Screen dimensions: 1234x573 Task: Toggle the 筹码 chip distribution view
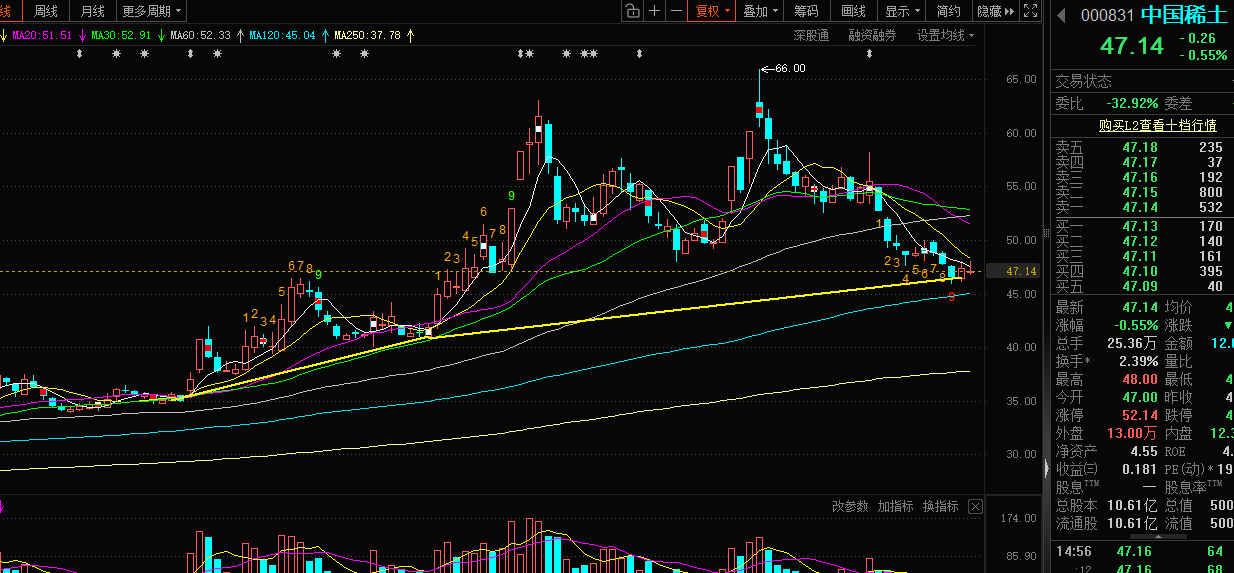click(806, 11)
